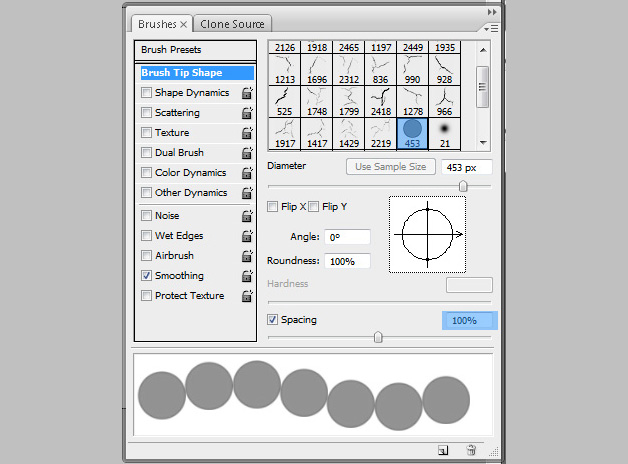Choose the 525 crack brush preset
The width and height of the screenshot is (628, 464).
284,102
